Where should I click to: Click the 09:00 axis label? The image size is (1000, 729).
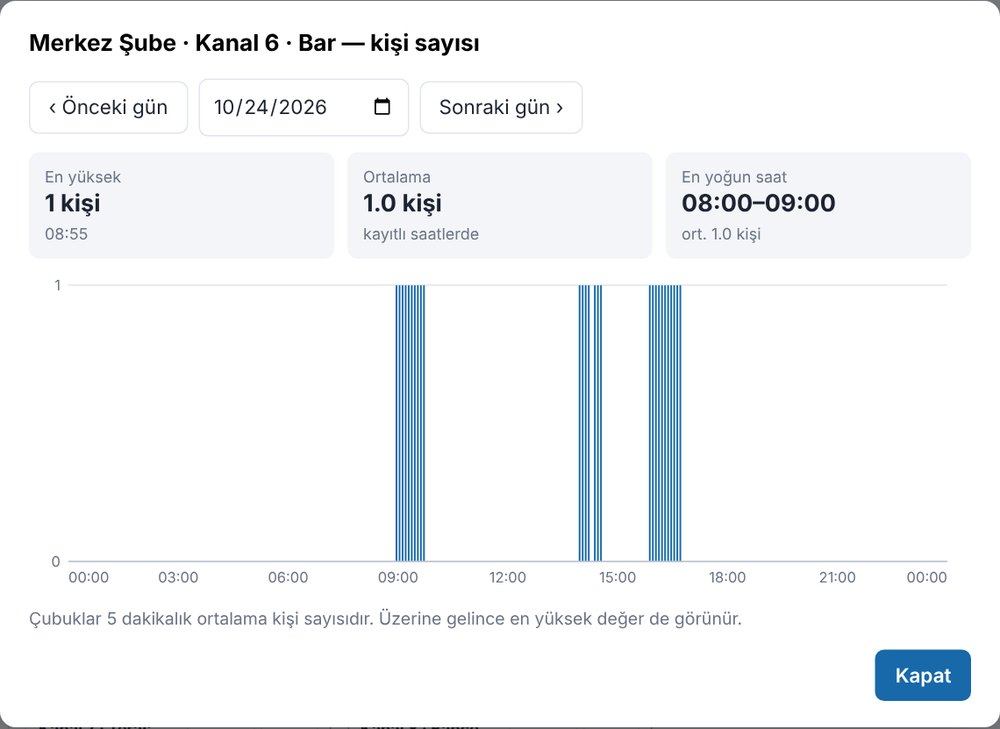coord(398,577)
